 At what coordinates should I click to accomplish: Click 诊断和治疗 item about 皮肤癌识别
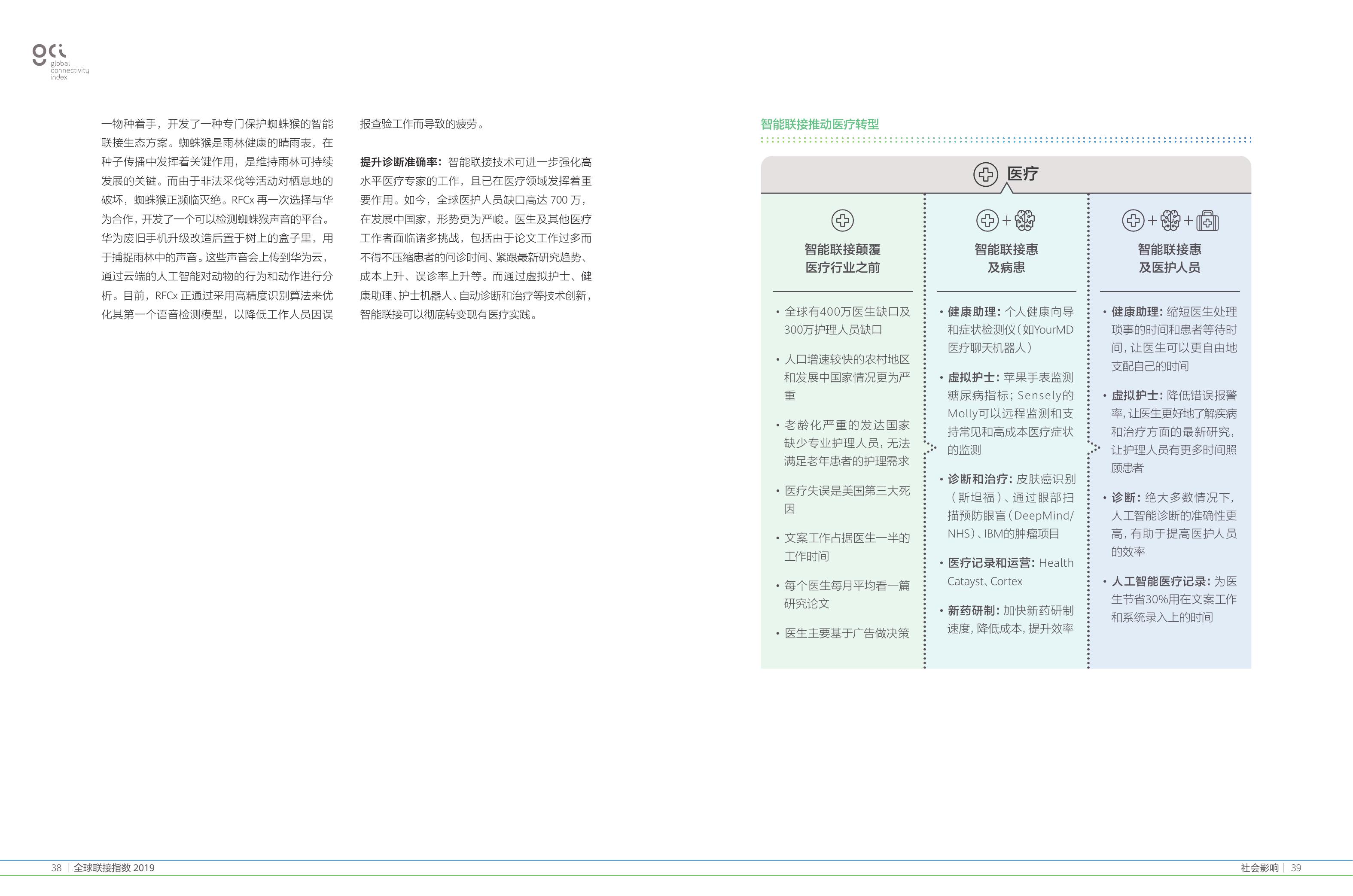(1007, 506)
